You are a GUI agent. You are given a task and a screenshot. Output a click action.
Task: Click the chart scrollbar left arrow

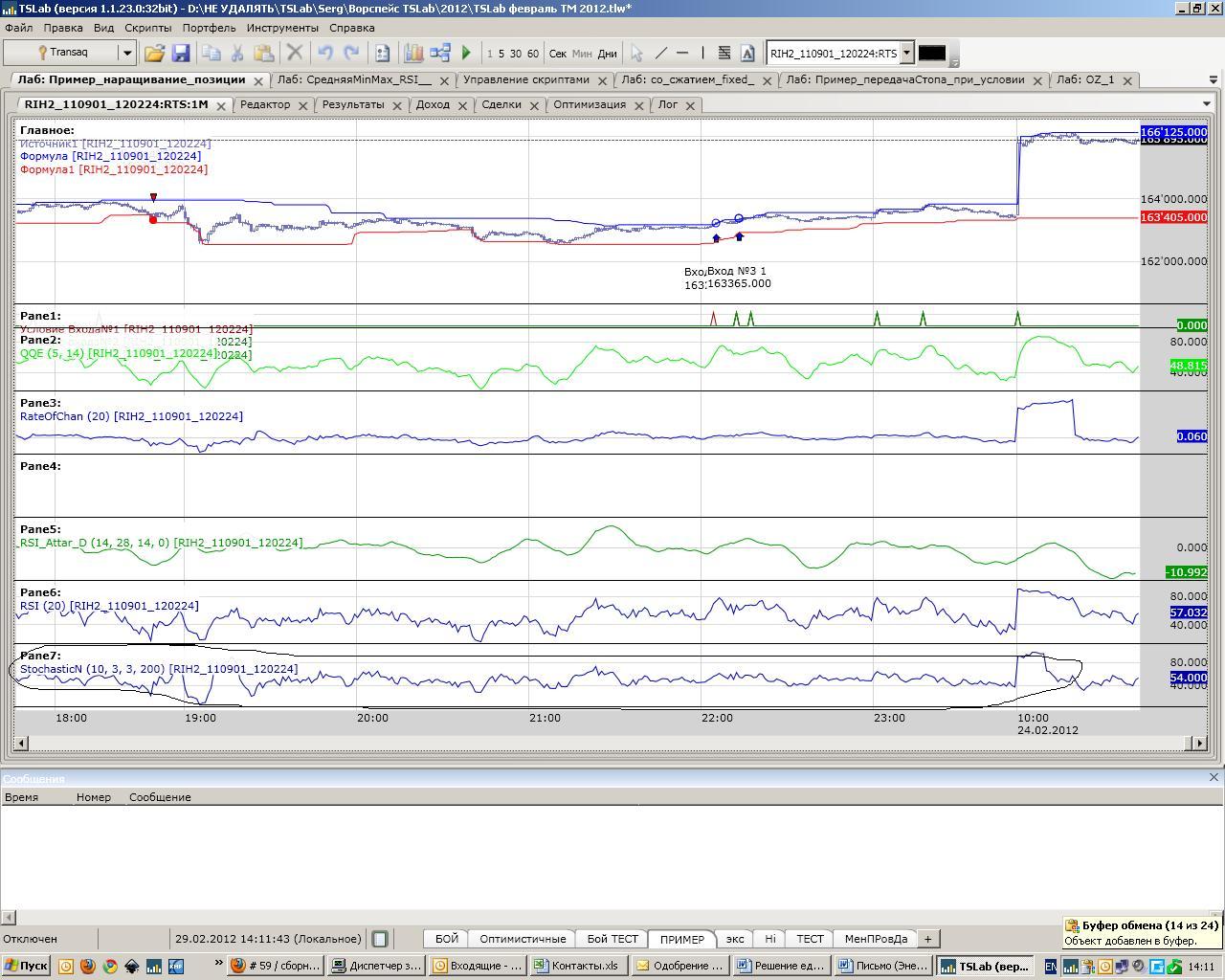[21, 743]
